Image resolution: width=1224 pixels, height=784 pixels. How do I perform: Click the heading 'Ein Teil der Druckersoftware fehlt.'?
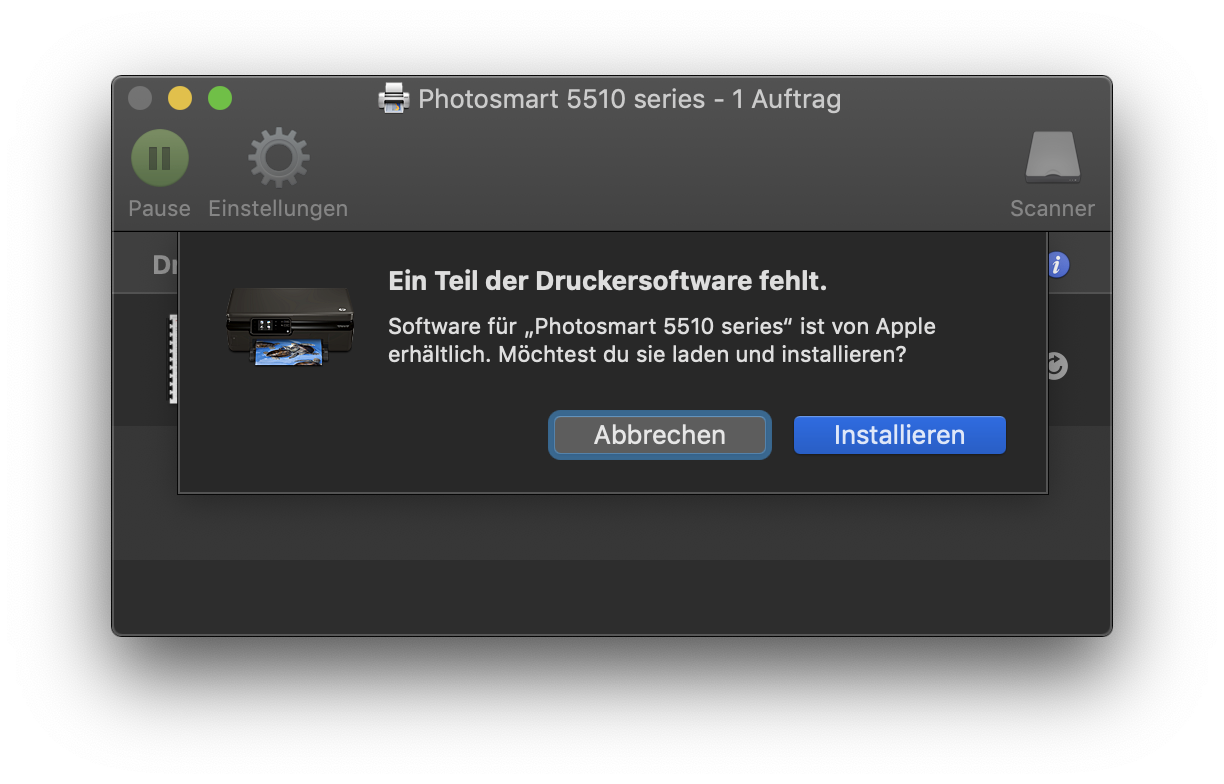click(x=608, y=281)
